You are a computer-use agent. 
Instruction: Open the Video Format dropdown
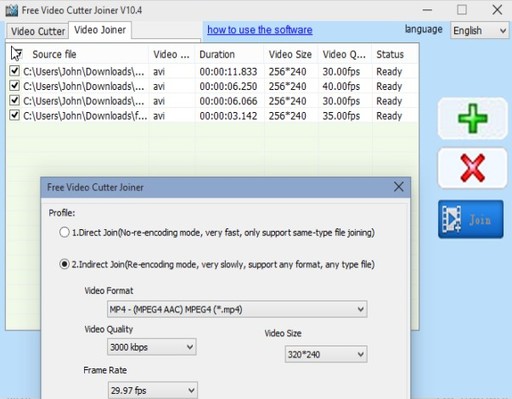click(237, 309)
